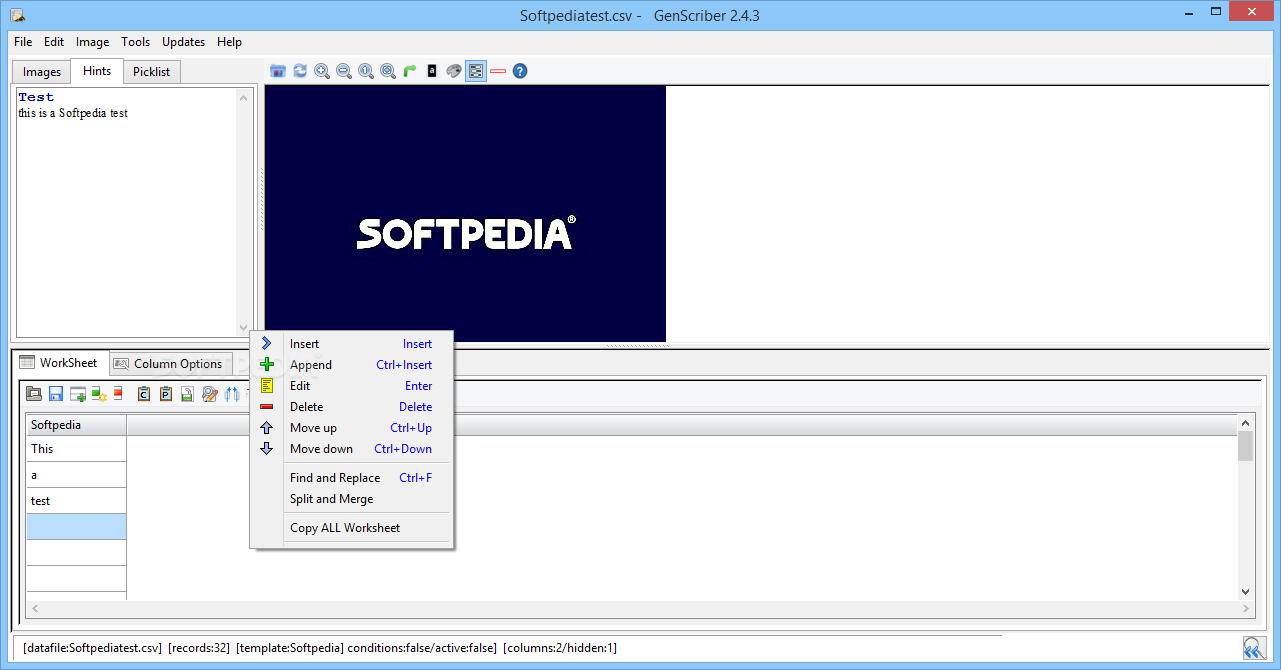Open the File menu

[23, 42]
